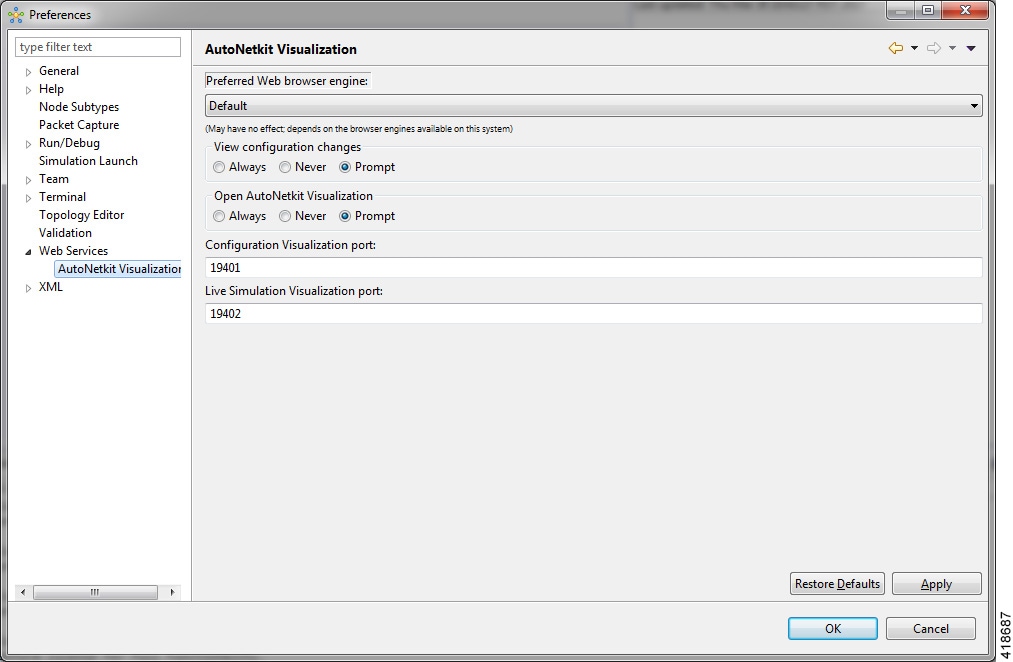The height and width of the screenshot is (662, 1013).
Task: Open the back history dropdown arrow
Action: tap(914, 48)
